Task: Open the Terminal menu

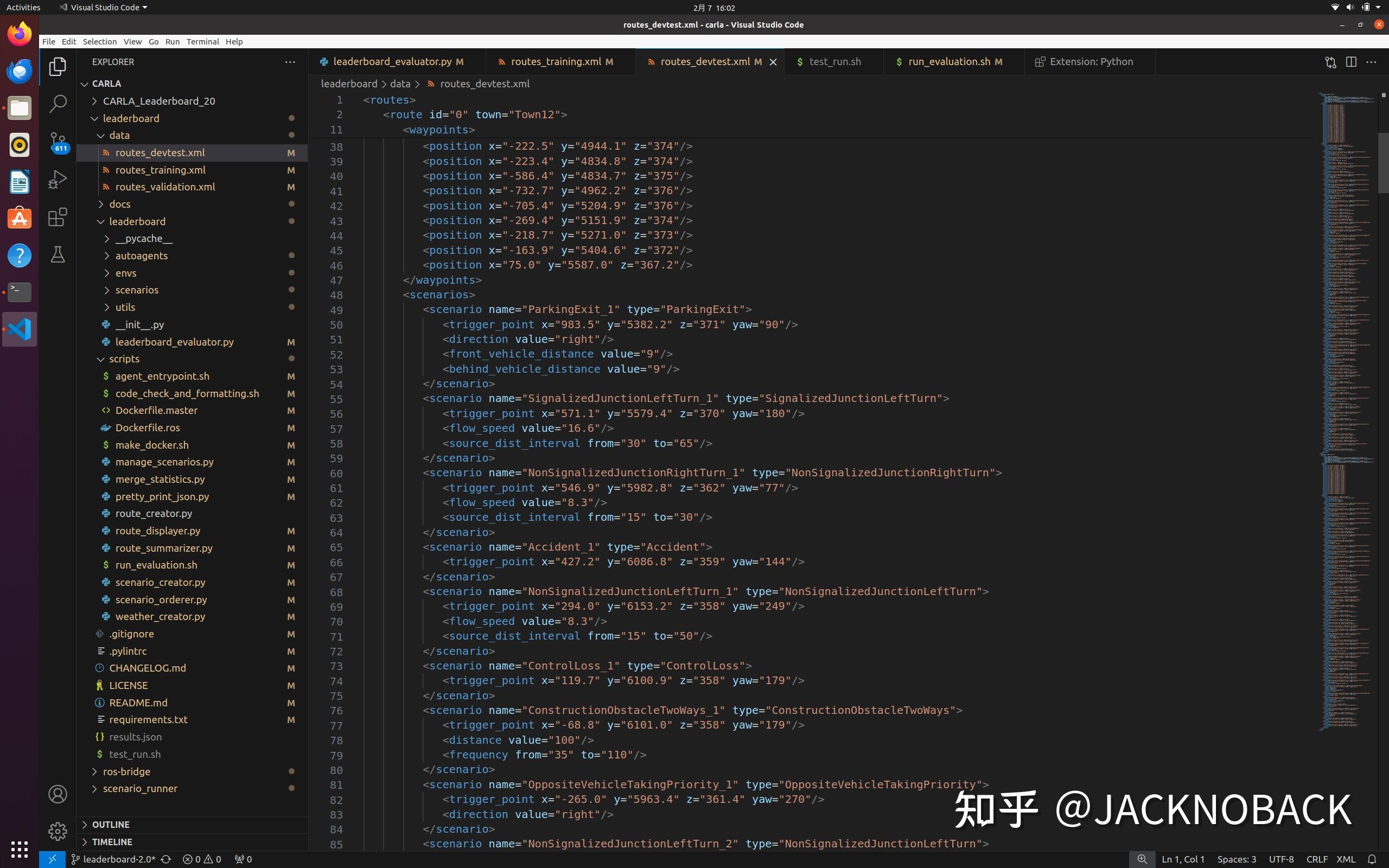Action: [x=202, y=41]
